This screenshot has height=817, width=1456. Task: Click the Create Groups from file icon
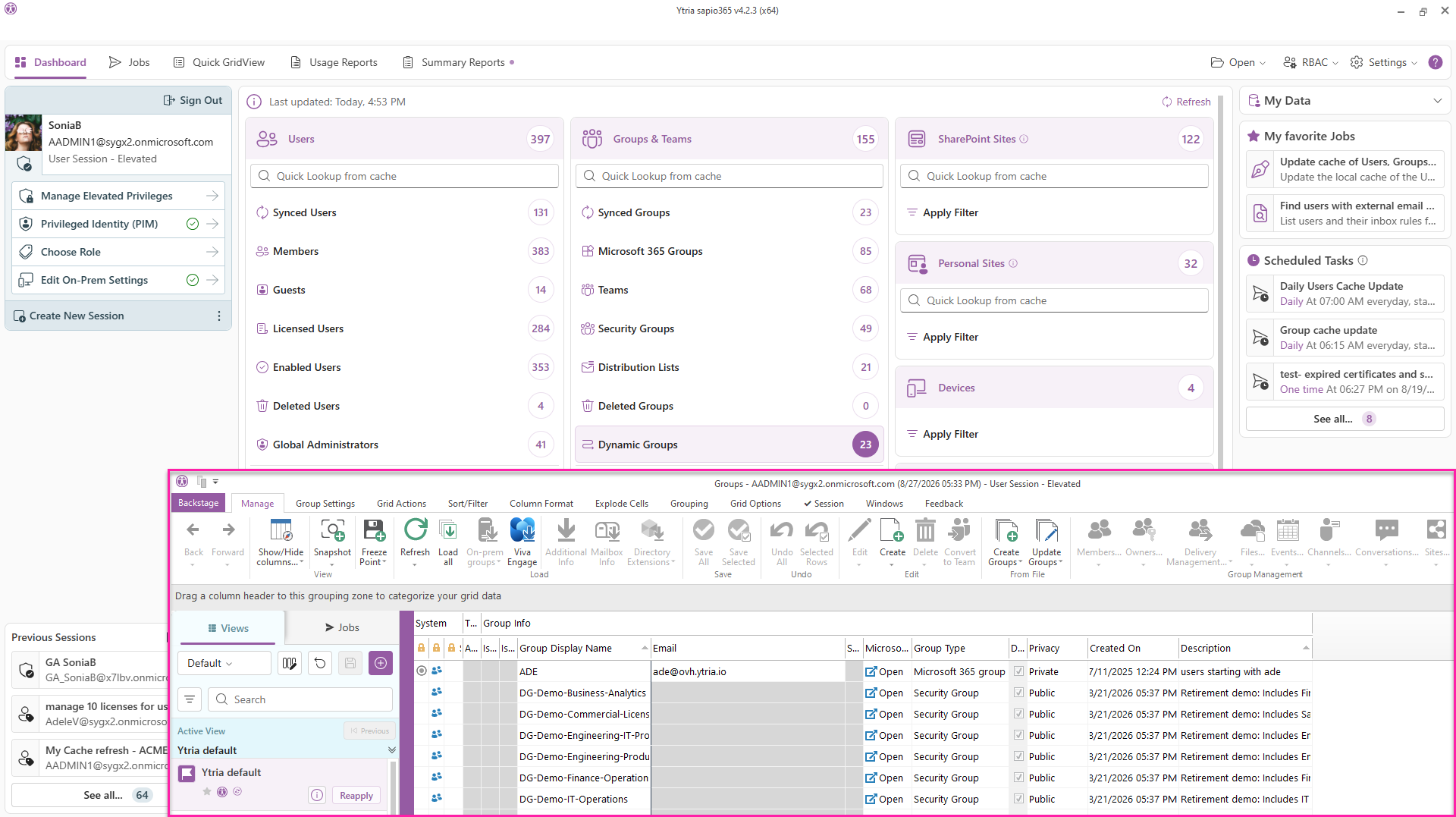(x=1006, y=529)
